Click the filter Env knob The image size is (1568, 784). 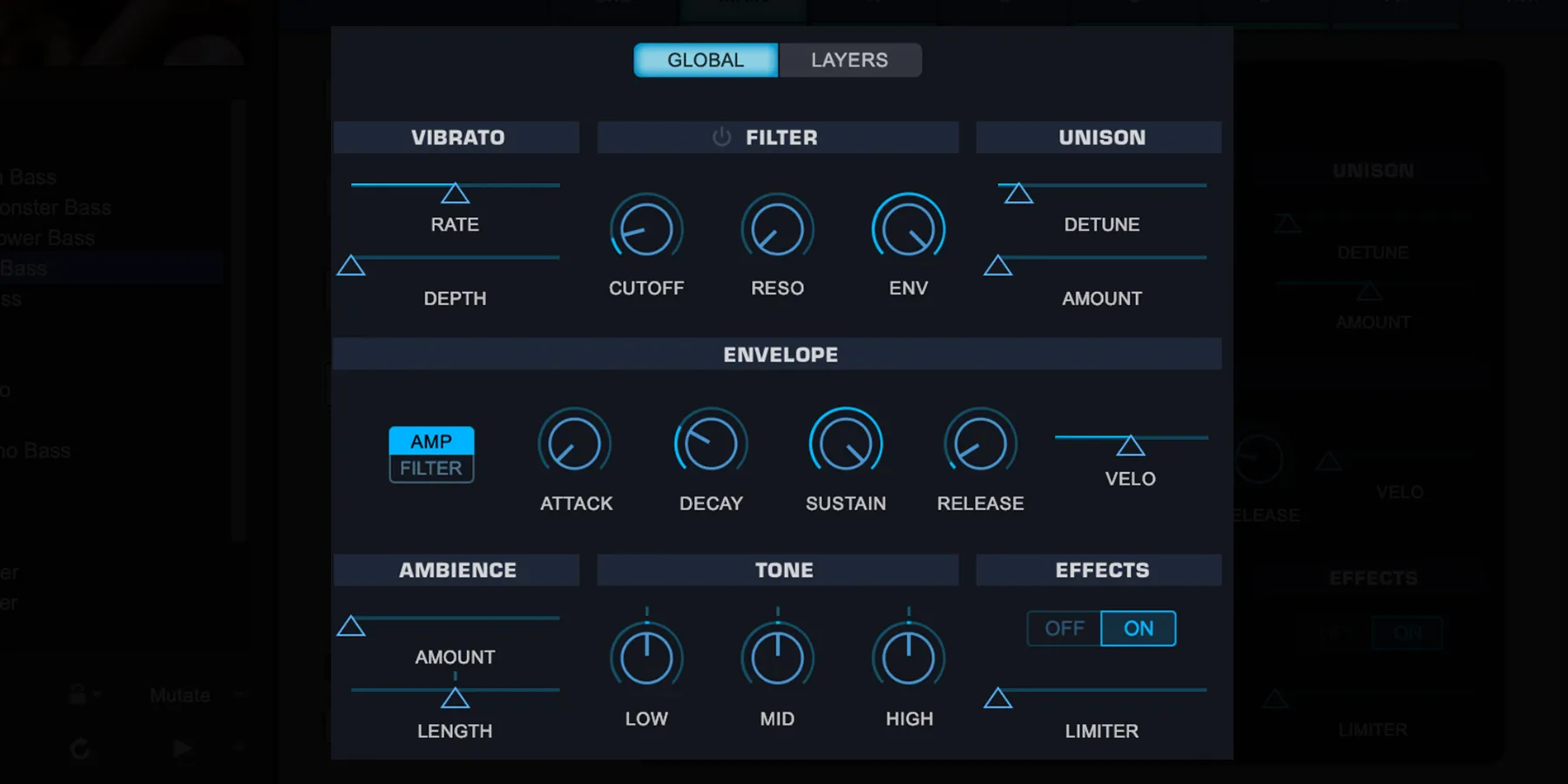click(908, 229)
